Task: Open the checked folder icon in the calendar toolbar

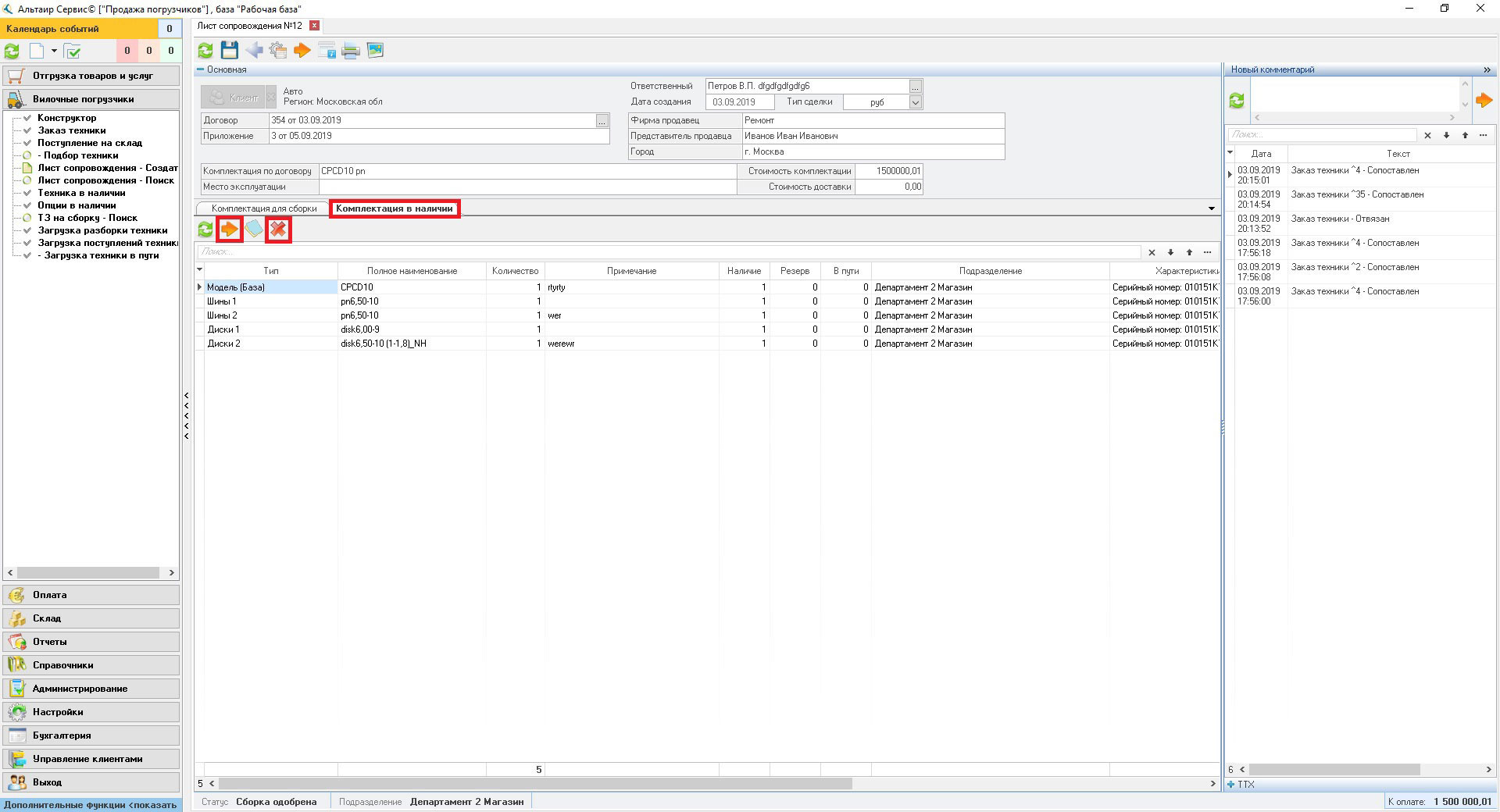Action: [73, 52]
